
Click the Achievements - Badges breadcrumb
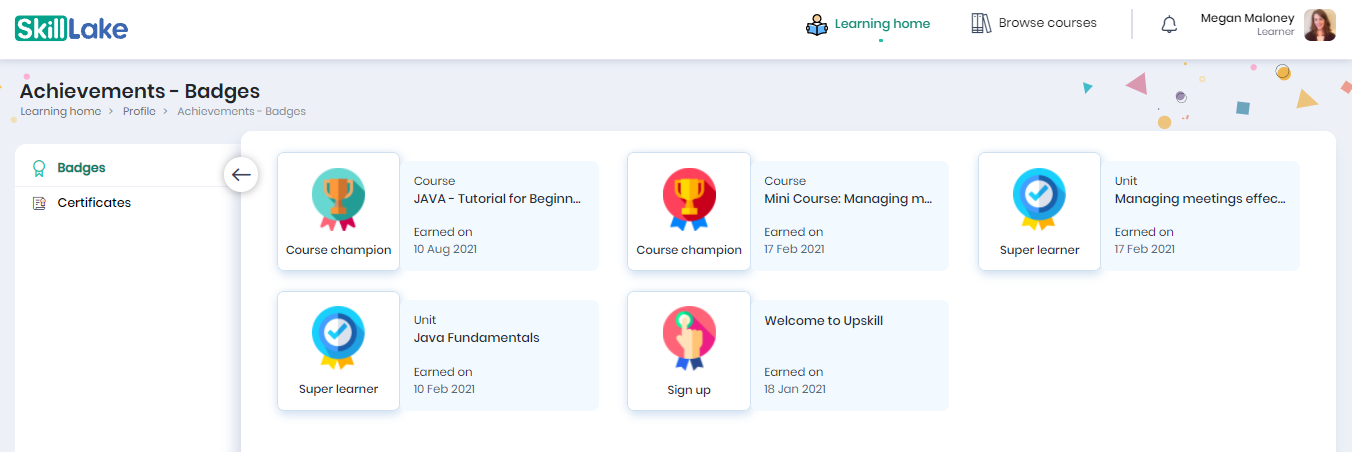tap(241, 112)
